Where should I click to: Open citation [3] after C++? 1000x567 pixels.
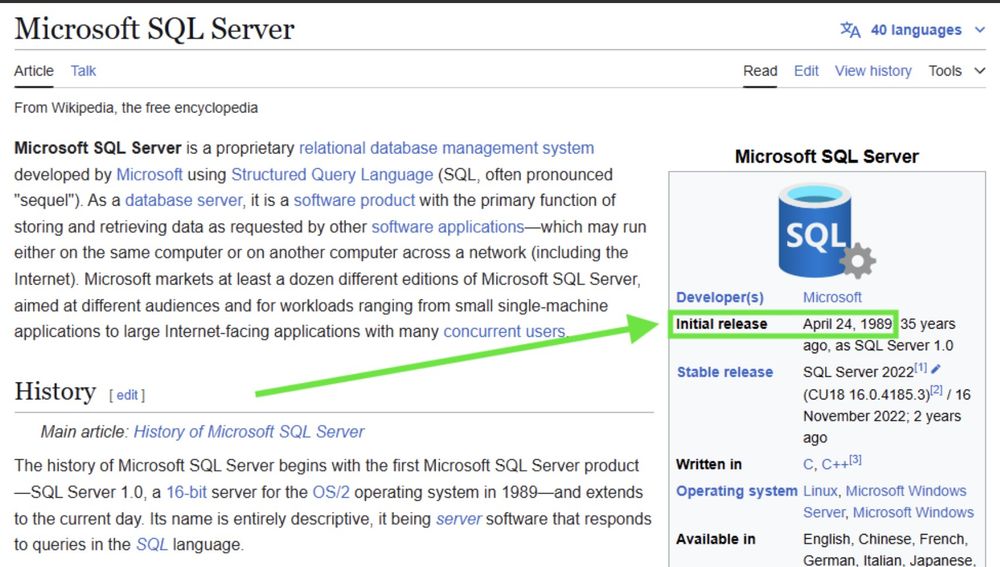(855, 459)
